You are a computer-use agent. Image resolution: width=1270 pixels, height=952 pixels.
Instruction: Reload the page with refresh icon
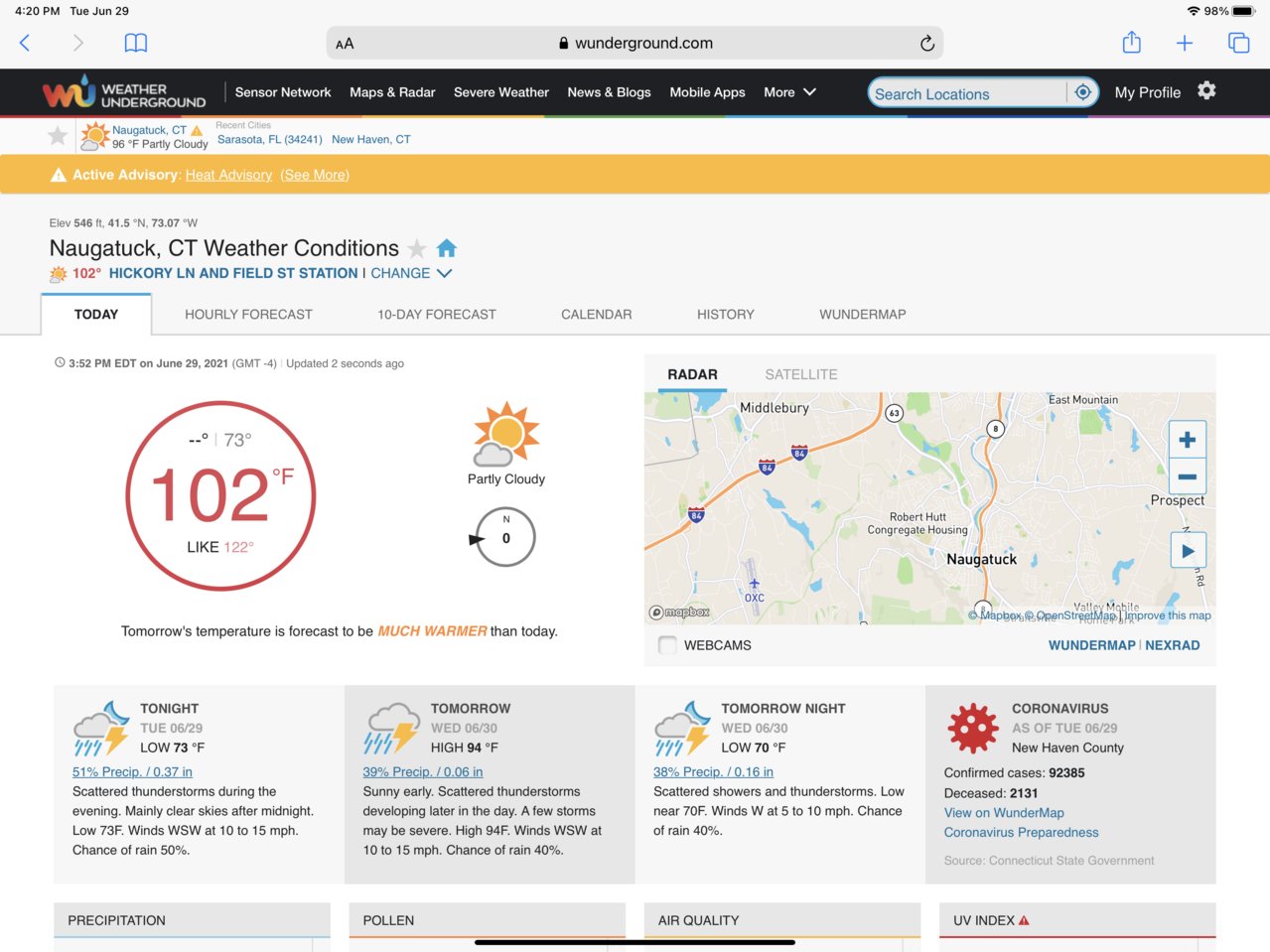coord(926,43)
